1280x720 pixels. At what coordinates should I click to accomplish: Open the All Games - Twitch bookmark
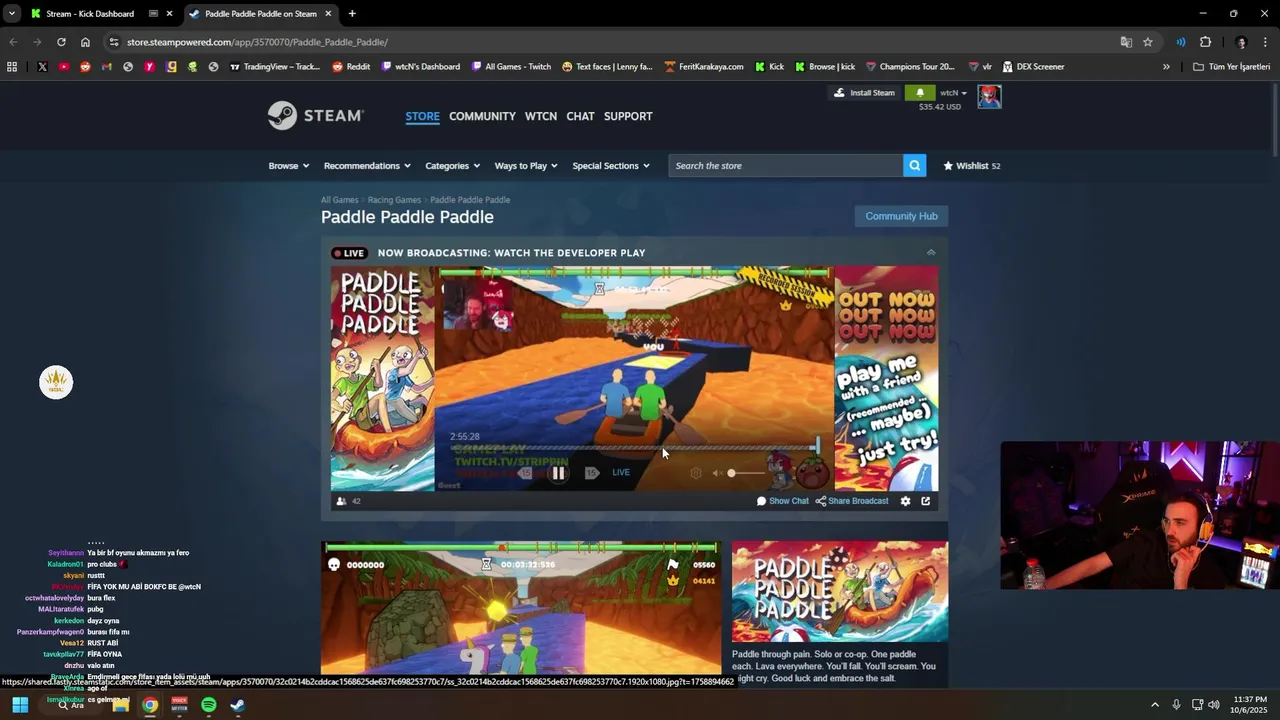pos(510,67)
